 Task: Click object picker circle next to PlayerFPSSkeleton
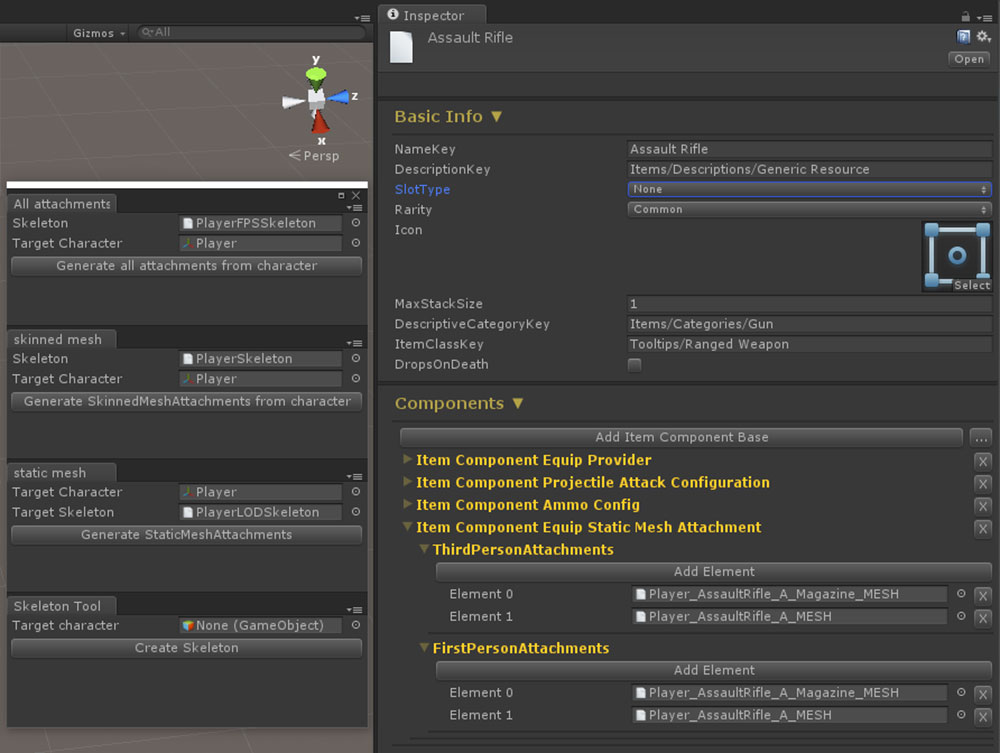355,223
